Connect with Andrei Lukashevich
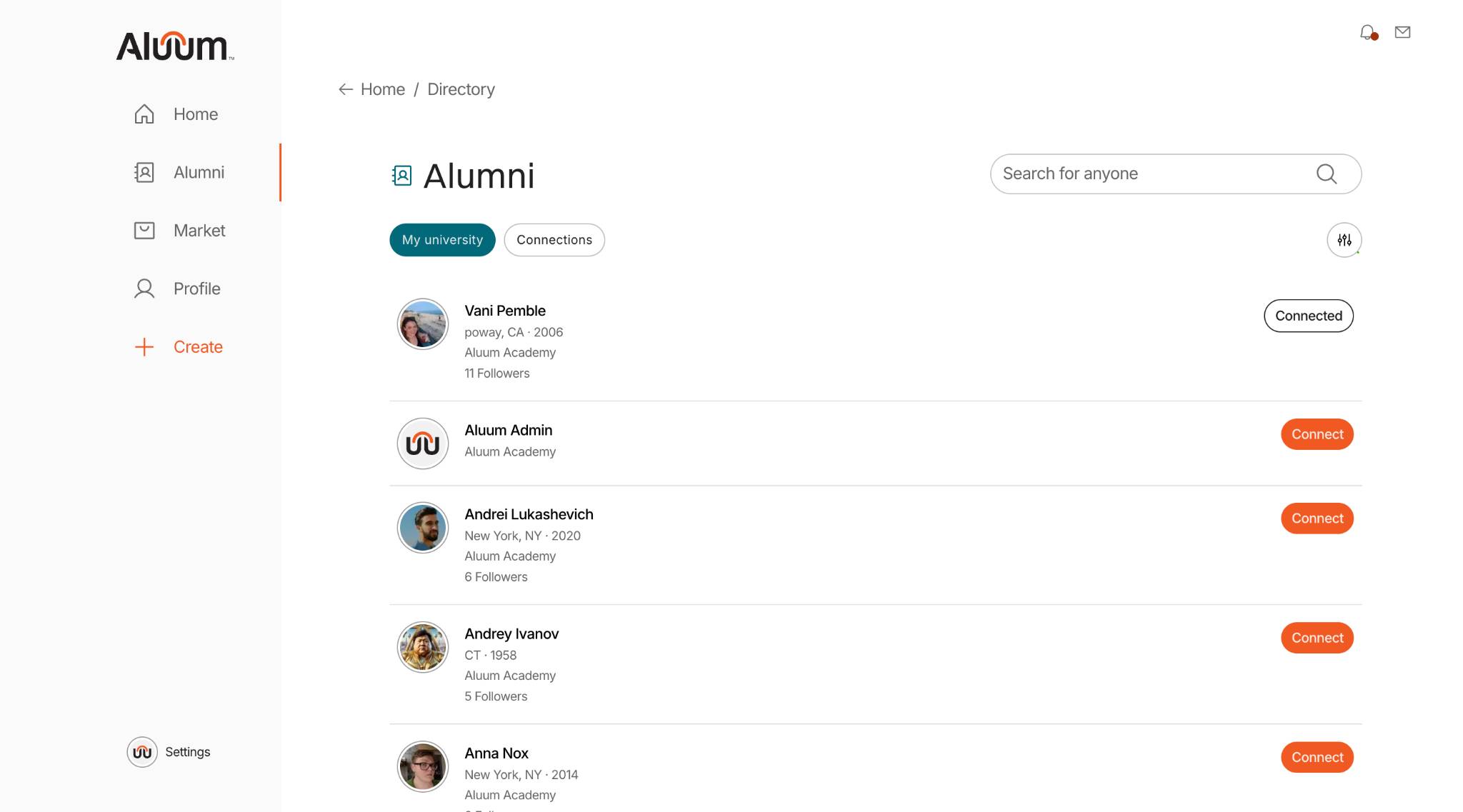Viewport: 1463px width, 812px height. (1317, 518)
